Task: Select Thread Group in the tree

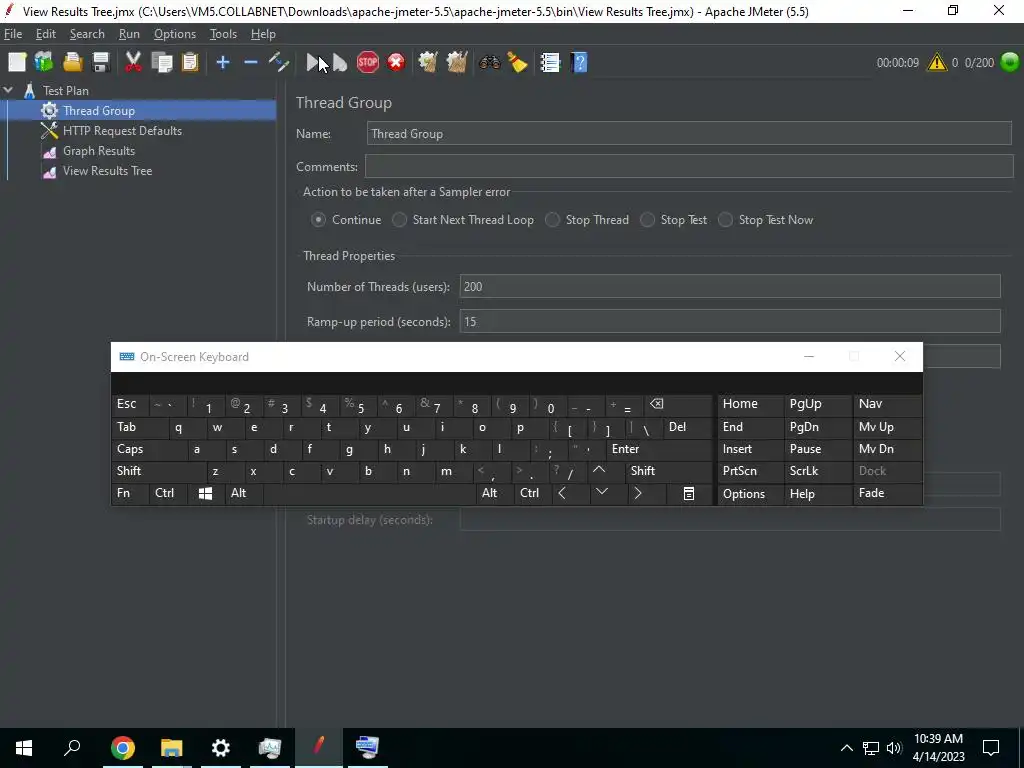Action: tap(99, 111)
